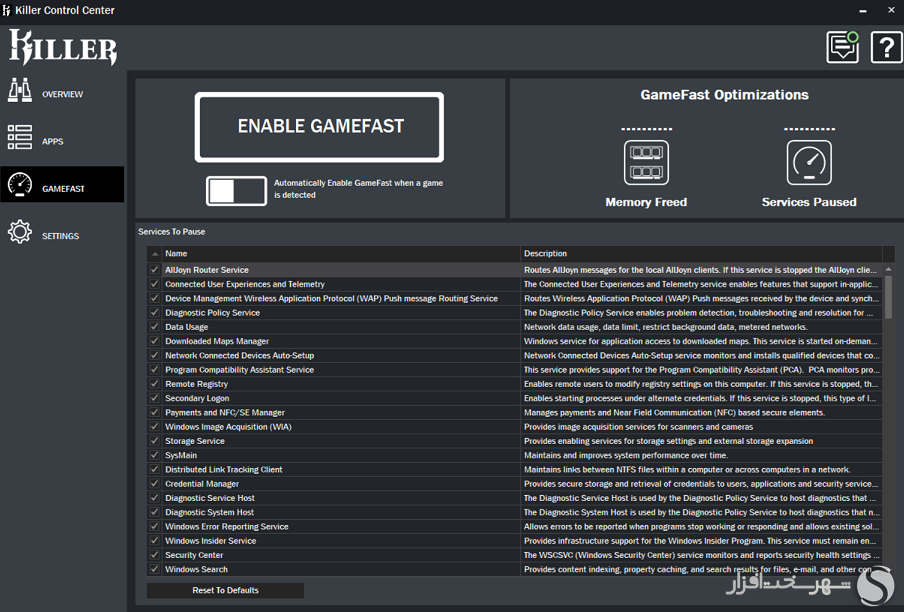This screenshot has height=612, width=904.
Task: Toggle automatic GameFast enable switch
Action: tap(236, 191)
